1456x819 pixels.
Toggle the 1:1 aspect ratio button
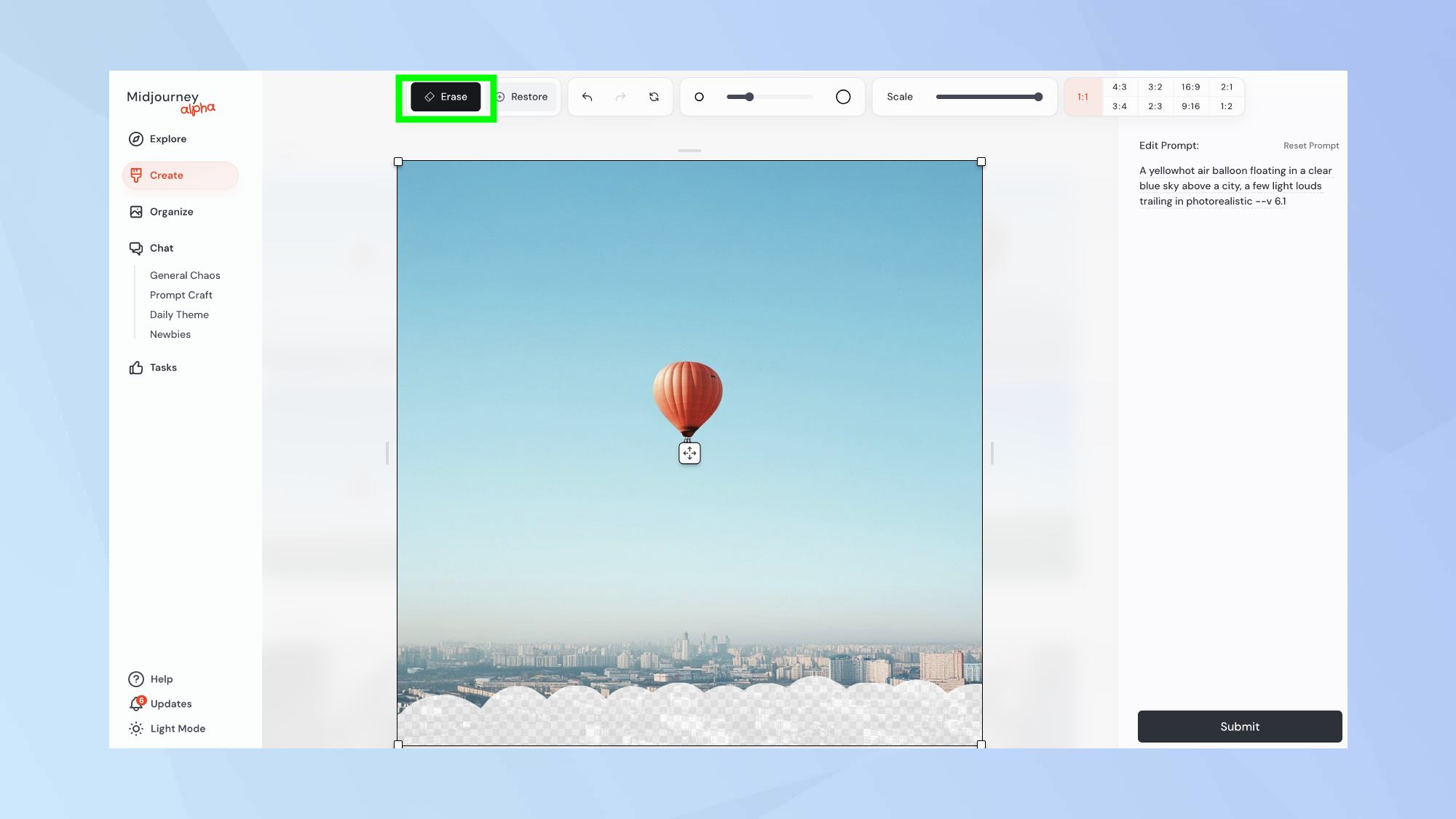(x=1083, y=96)
